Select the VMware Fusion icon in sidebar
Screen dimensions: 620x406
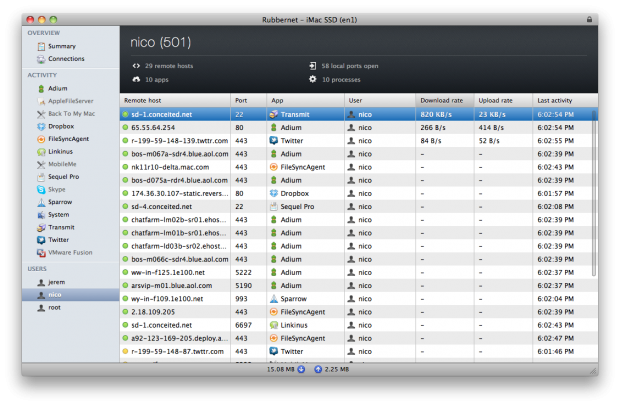click(41, 253)
